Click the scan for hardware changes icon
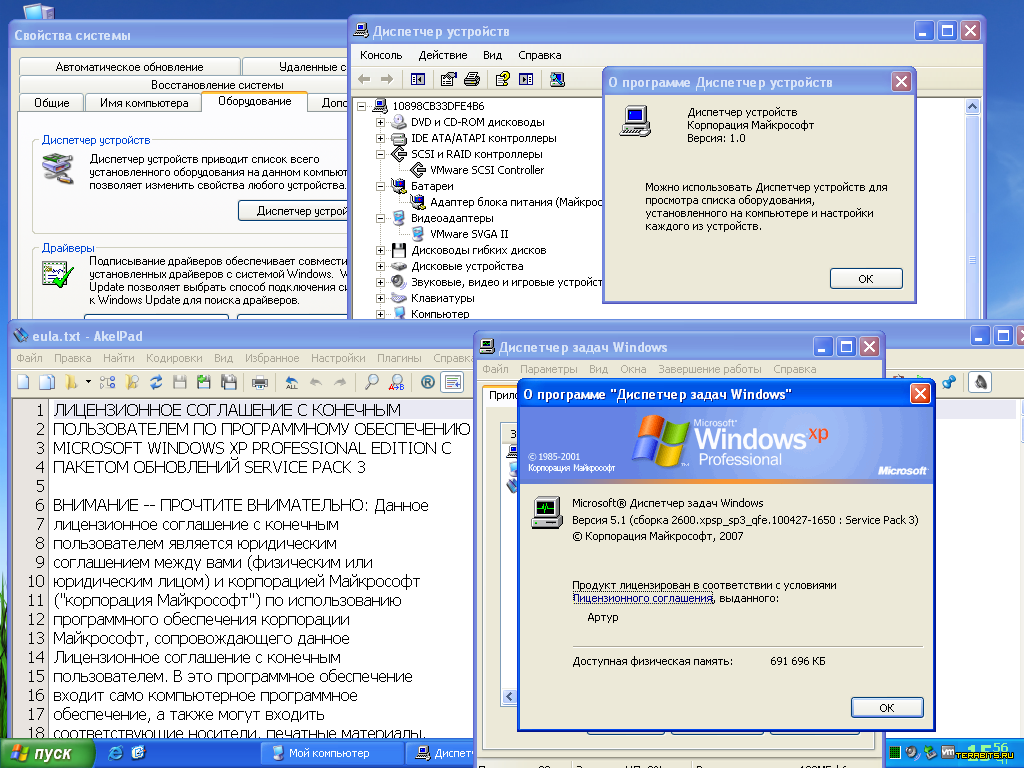Viewport: 1024px width, 768px height. tap(557, 79)
